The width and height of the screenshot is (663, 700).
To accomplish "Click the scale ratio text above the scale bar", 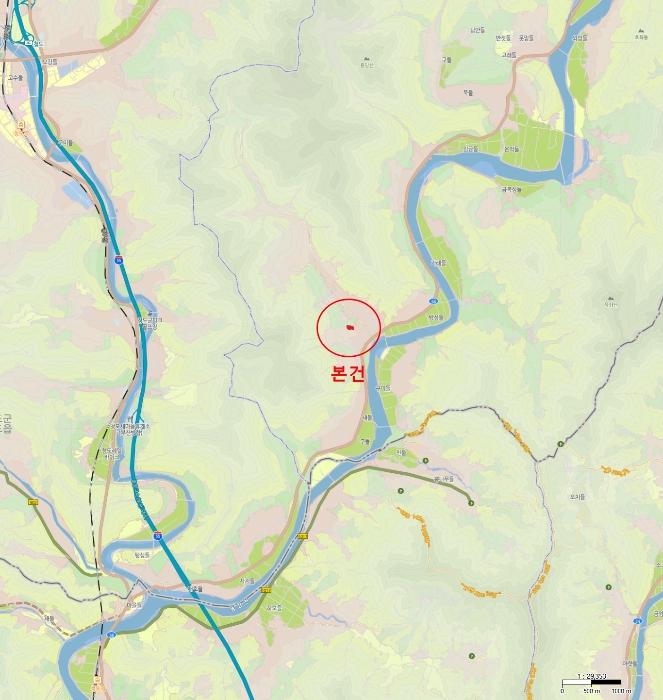I will point(592,676).
